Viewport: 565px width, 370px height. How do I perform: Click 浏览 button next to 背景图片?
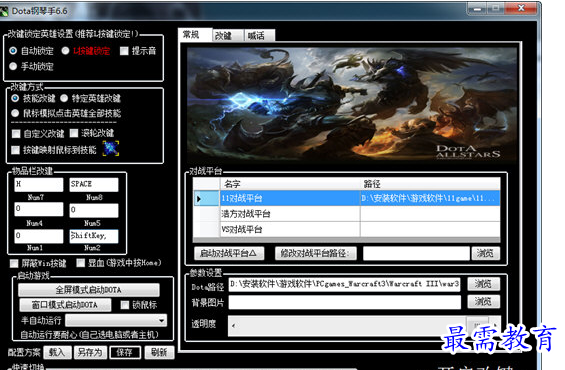484,302
